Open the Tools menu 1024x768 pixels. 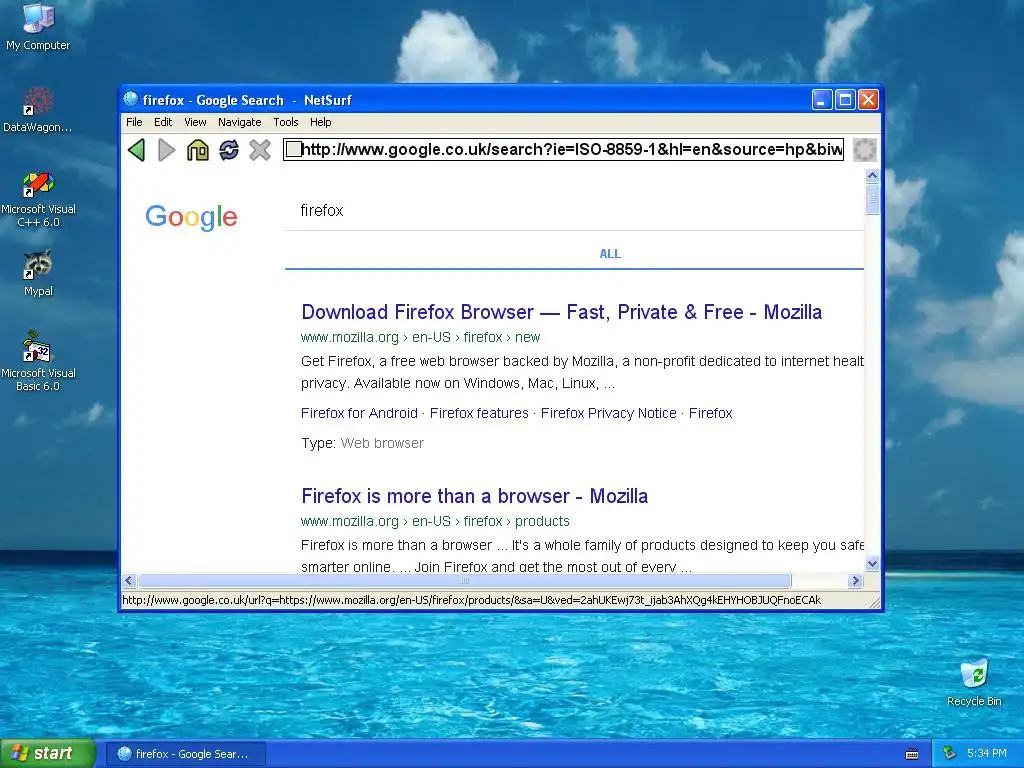(285, 122)
